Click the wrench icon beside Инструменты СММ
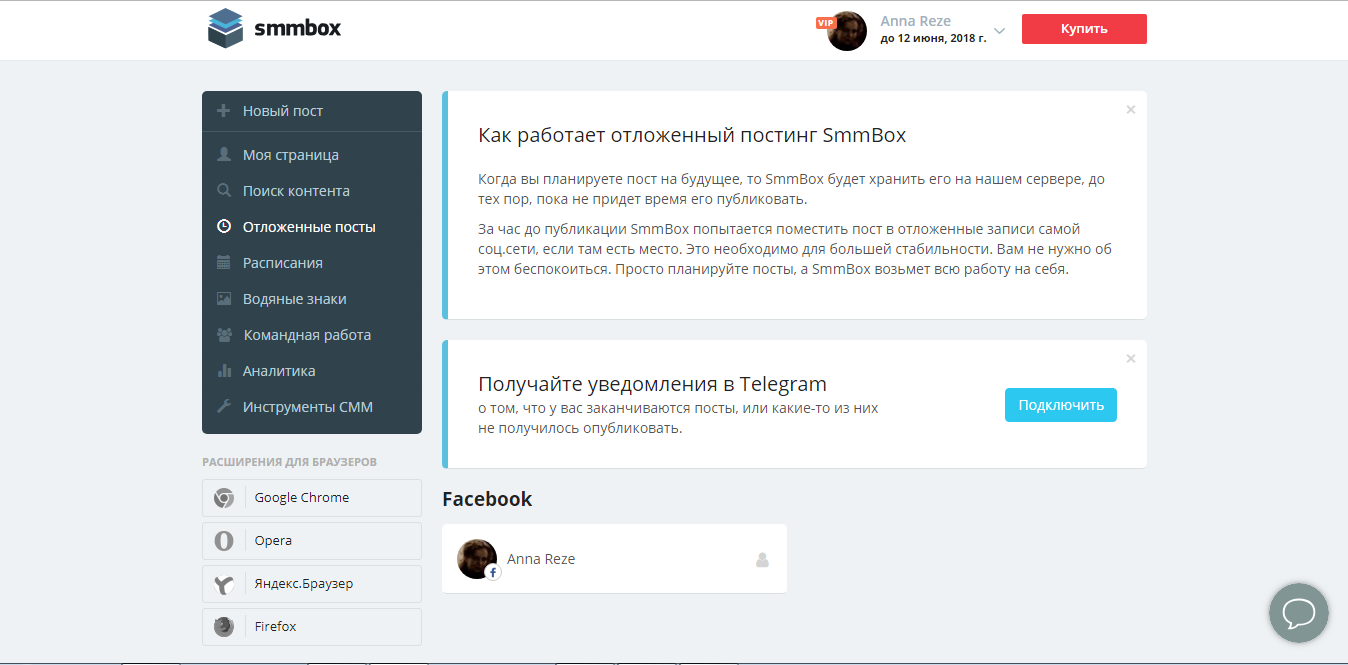 point(224,407)
